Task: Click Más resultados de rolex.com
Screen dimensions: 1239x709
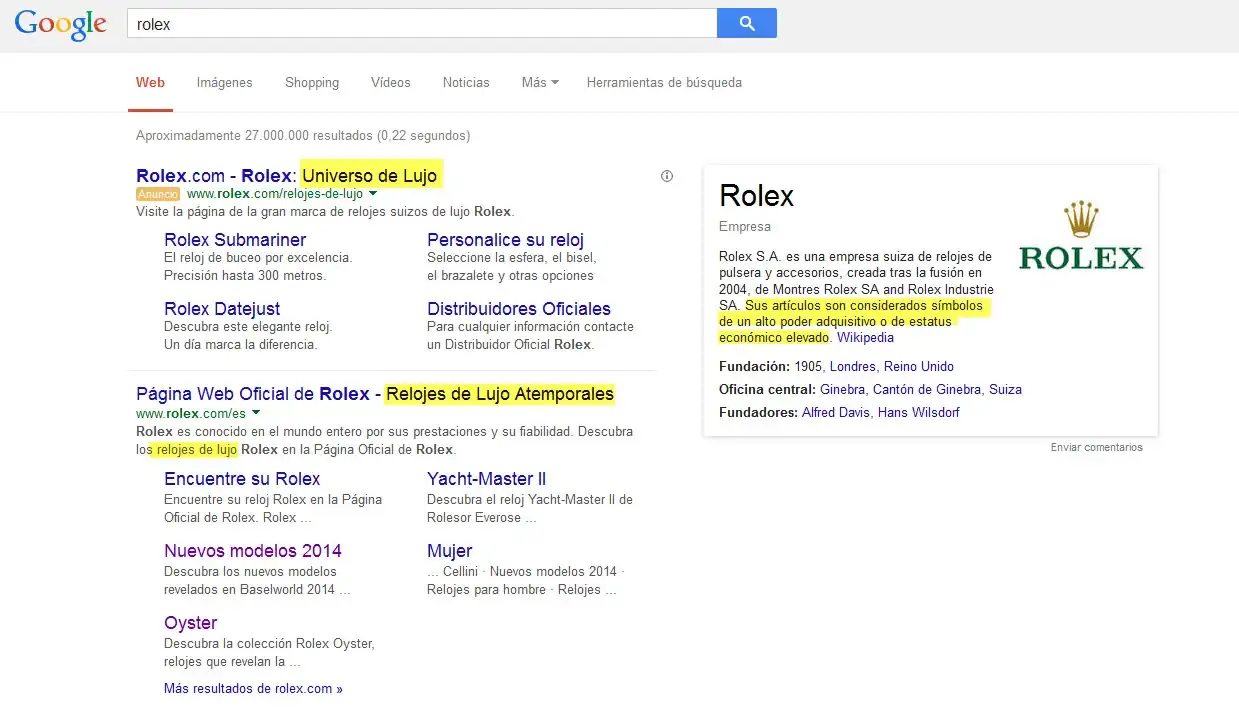Action: (x=253, y=689)
